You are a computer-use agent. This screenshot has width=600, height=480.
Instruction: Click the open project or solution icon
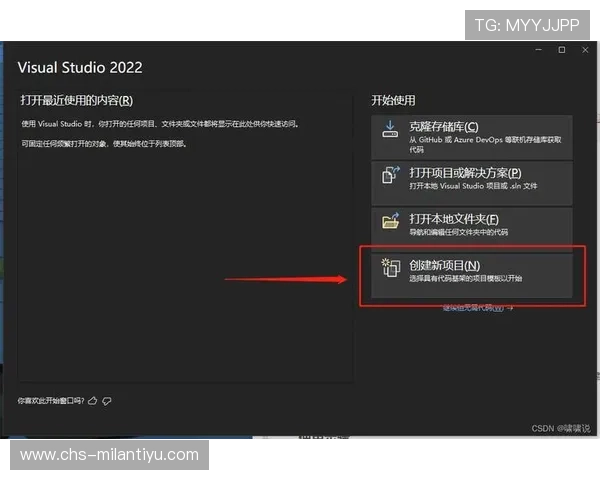(391, 178)
